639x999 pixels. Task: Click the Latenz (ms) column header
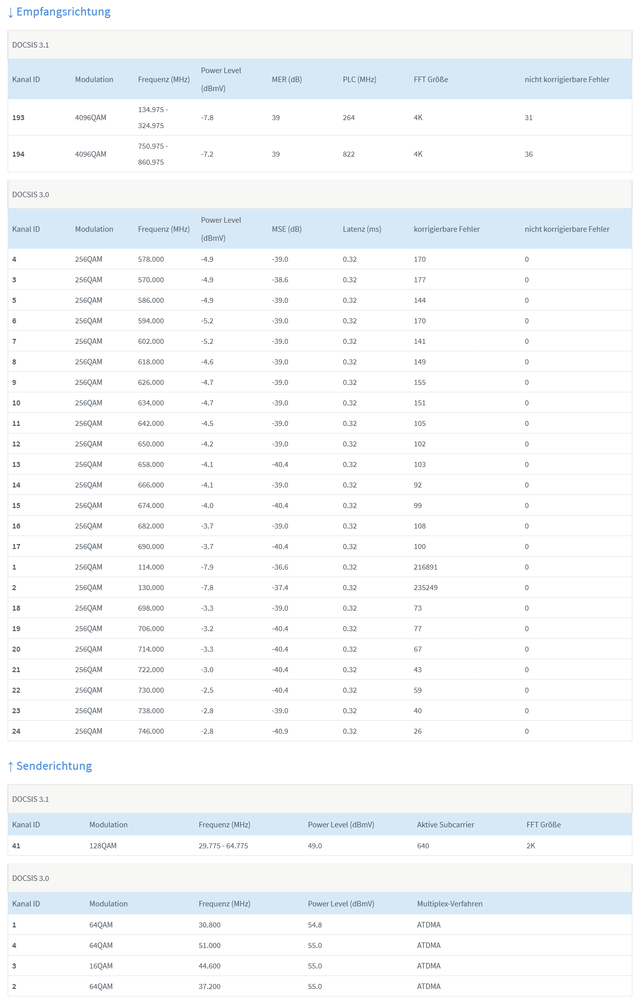tap(362, 229)
